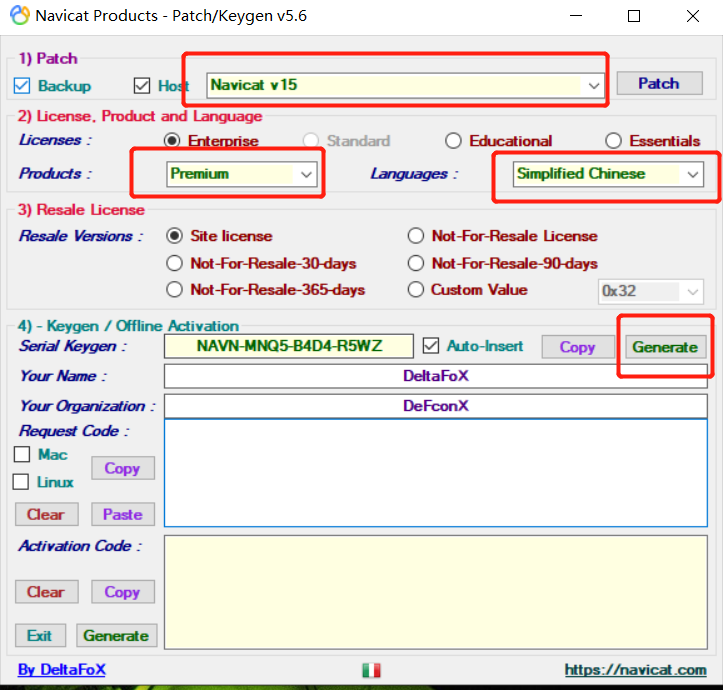Choose Not-For-Resale-30-days option
Image resolution: width=723 pixels, height=690 pixels.
(174, 263)
